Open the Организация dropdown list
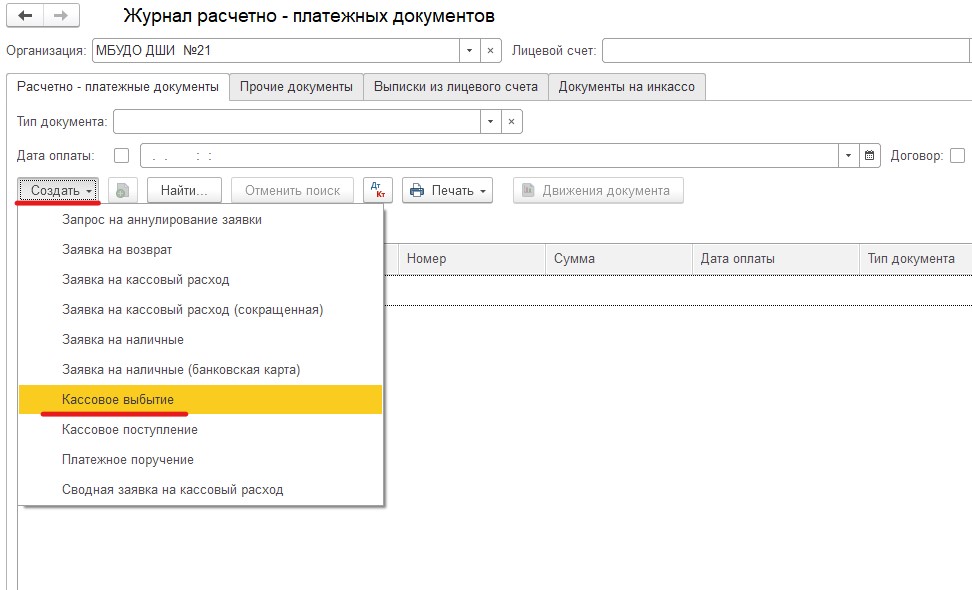972x590 pixels. (x=470, y=48)
